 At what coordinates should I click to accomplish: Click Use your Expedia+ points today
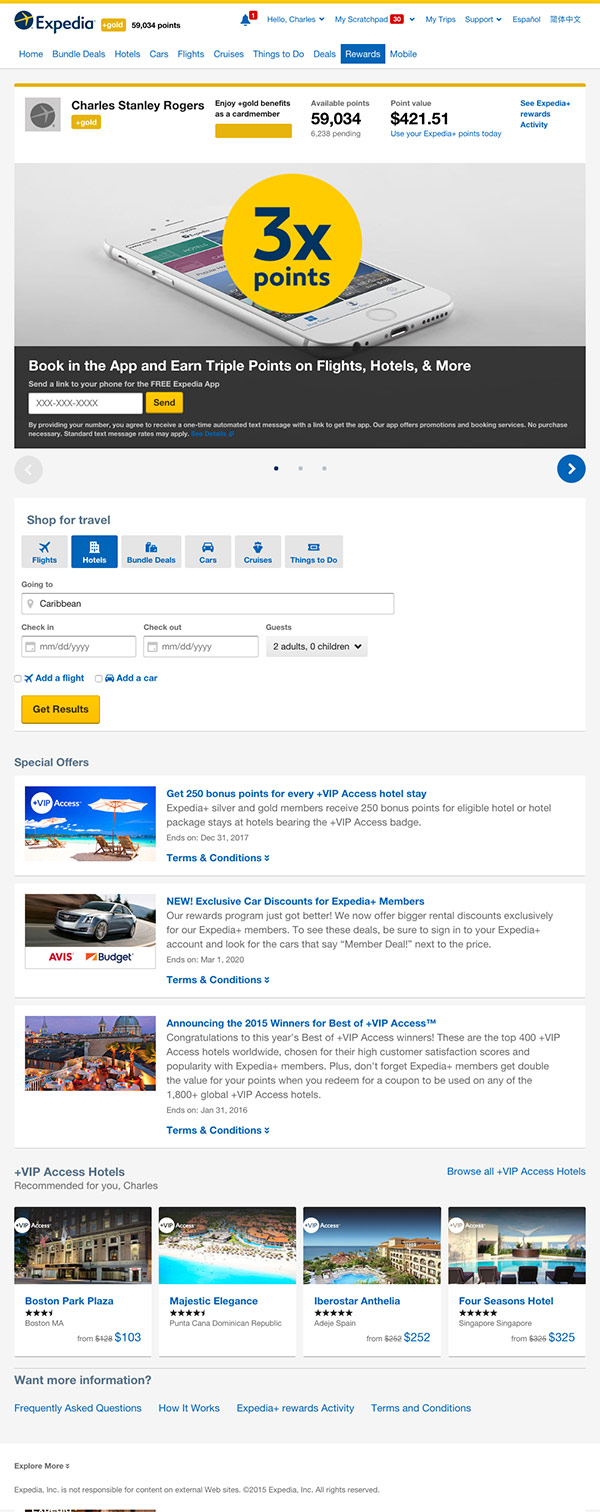(446, 134)
